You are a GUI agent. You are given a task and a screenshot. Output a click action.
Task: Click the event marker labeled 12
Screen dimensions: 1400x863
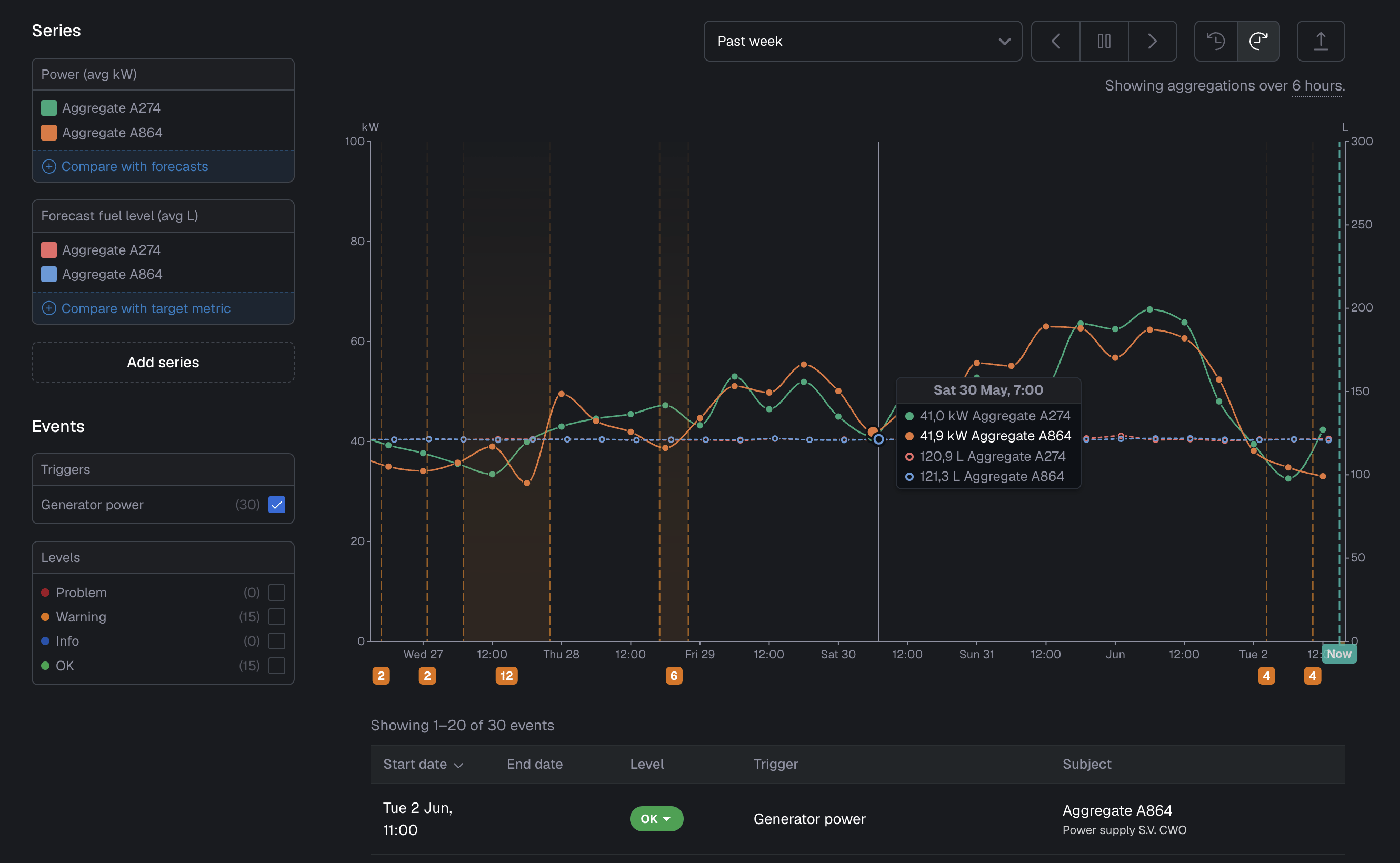[x=506, y=676]
